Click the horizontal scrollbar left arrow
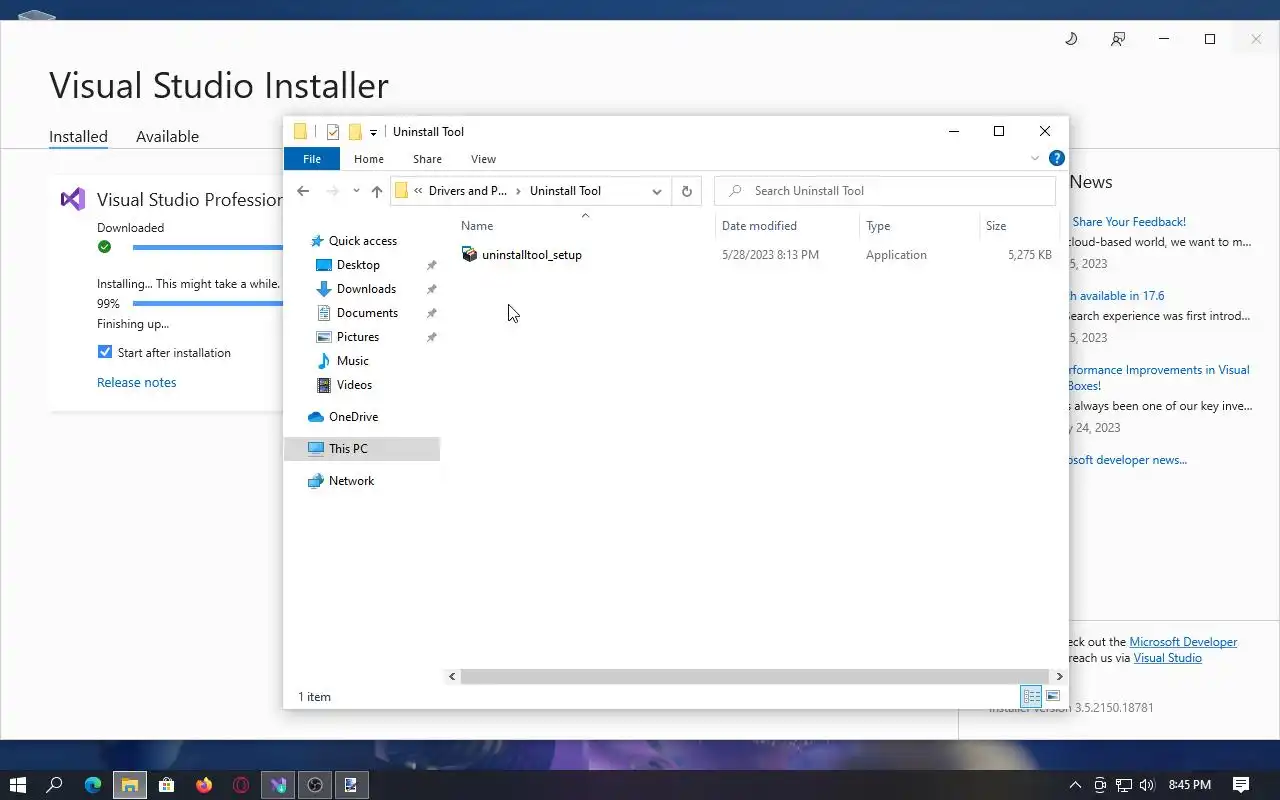The width and height of the screenshot is (1280, 800). click(452, 677)
